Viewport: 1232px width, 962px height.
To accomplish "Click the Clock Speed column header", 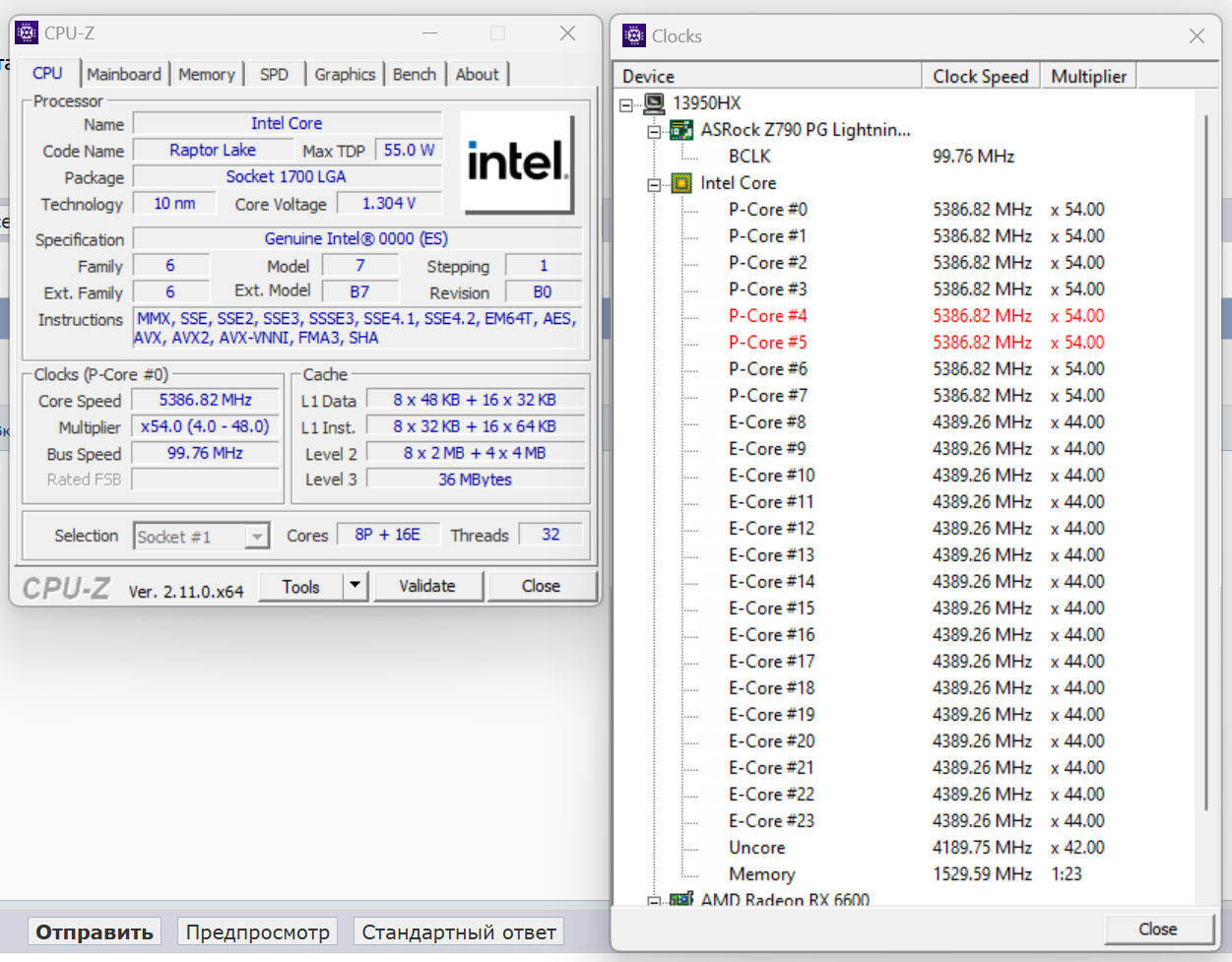I will [x=981, y=76].
